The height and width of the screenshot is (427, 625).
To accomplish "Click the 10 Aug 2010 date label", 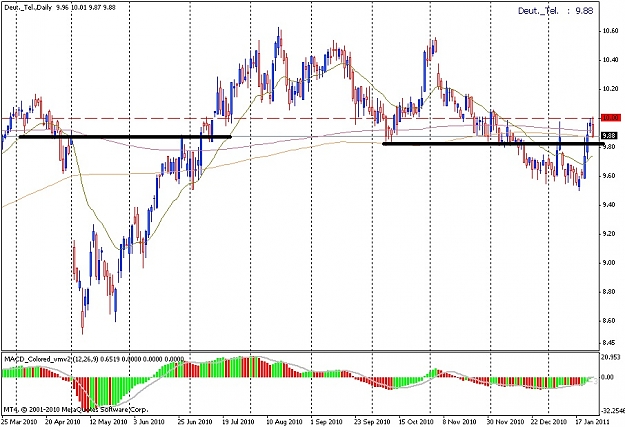I will click(284, 421).
